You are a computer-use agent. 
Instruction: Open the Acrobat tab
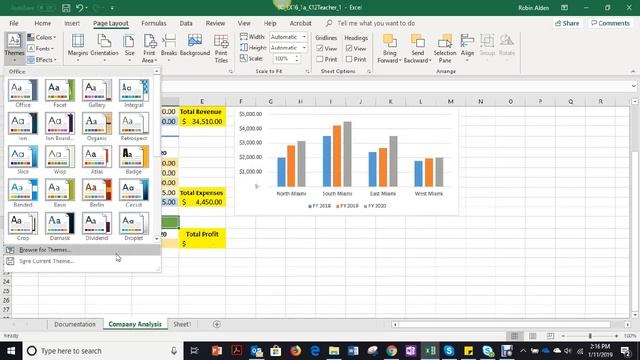300,23
